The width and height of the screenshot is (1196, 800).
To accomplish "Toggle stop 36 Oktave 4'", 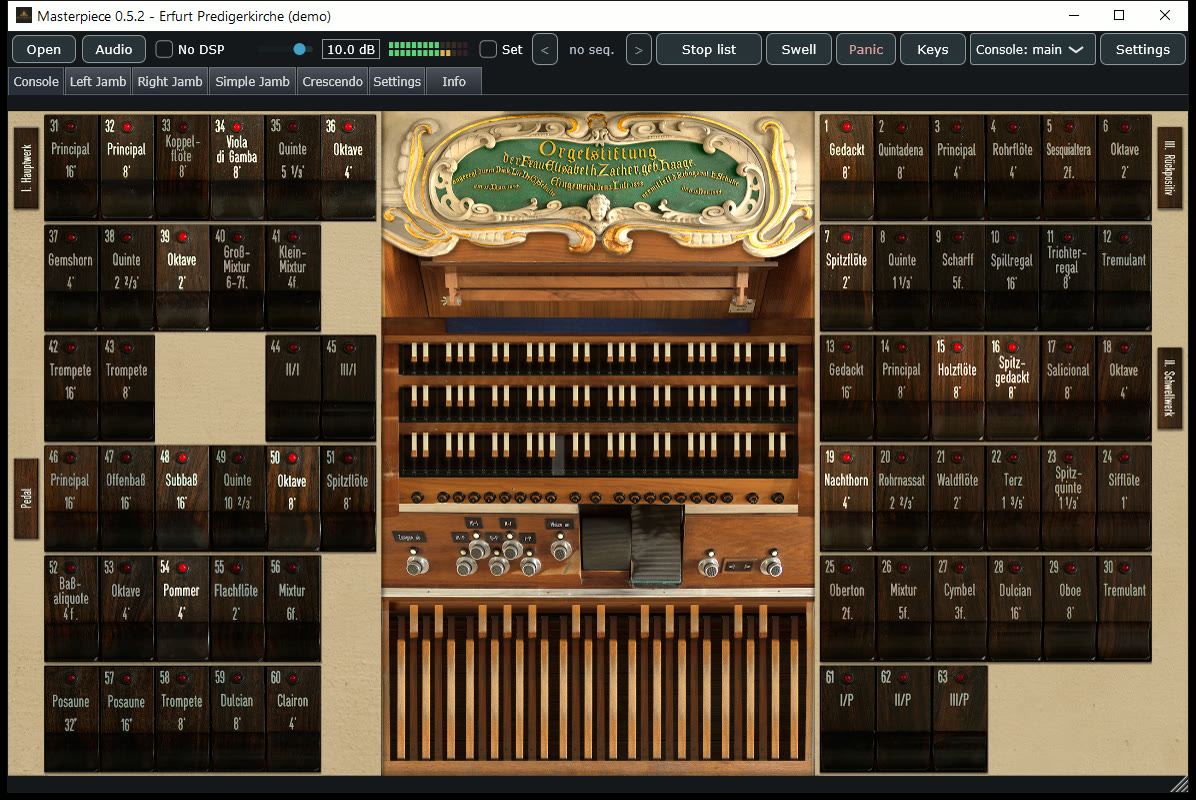I will (349, 168).
